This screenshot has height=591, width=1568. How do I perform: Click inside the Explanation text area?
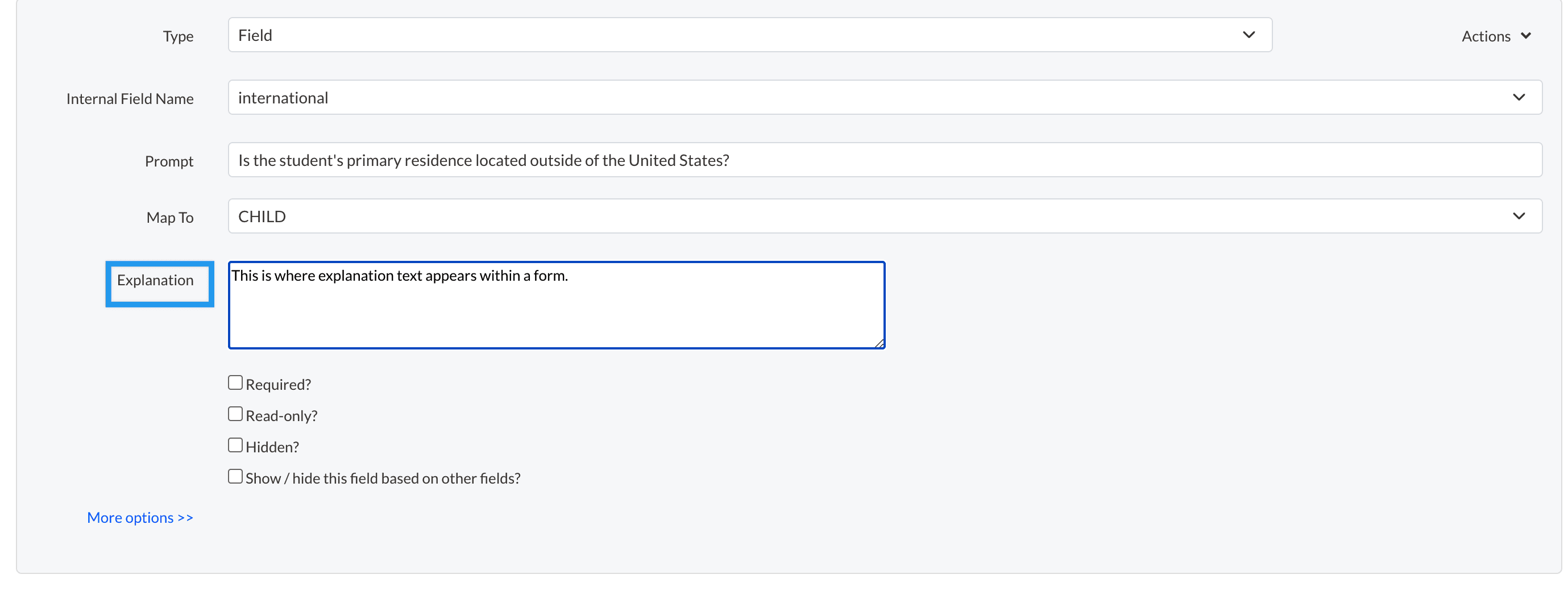click(556, 310)
